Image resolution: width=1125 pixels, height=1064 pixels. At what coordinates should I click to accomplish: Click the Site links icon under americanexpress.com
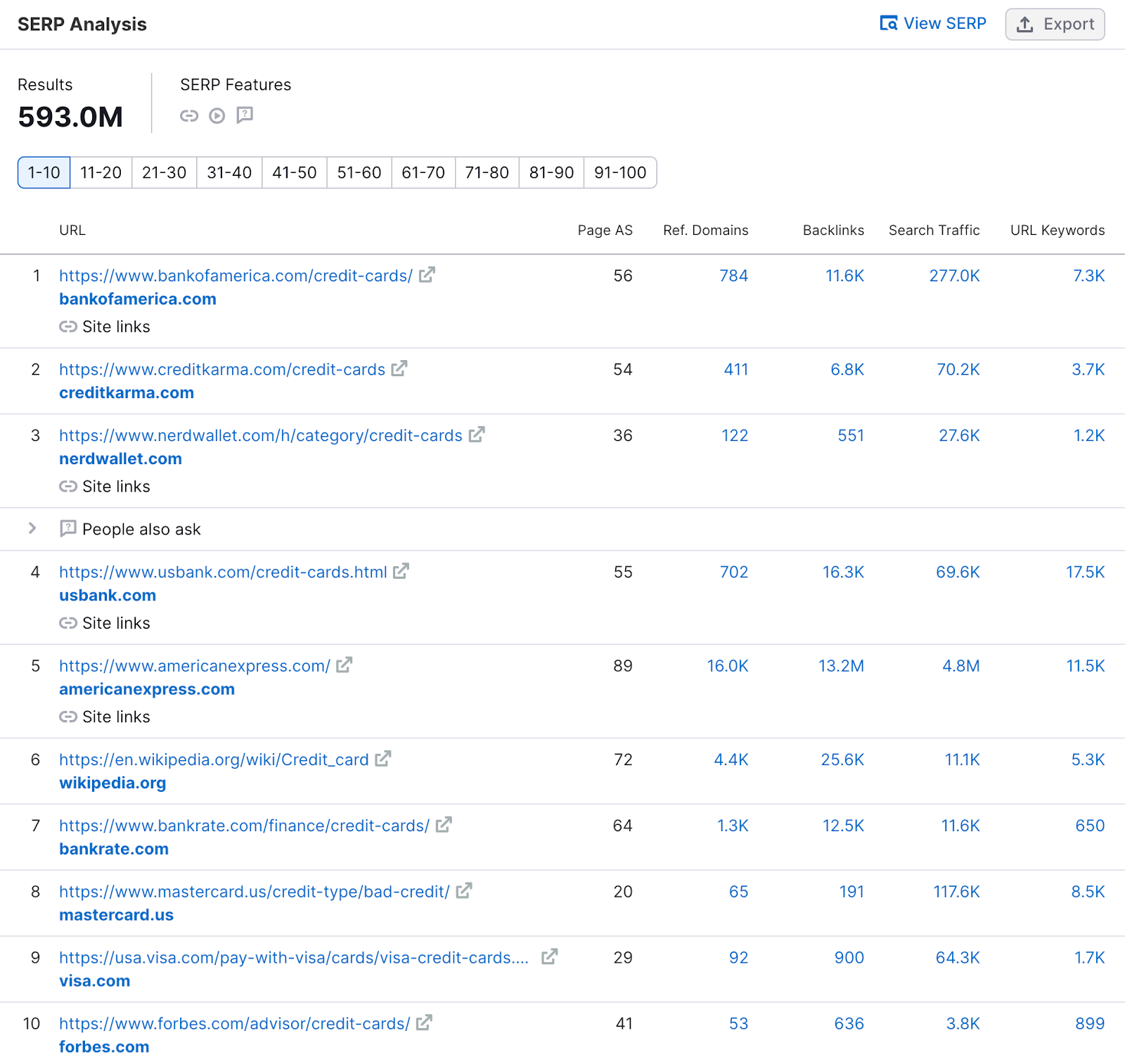pos(69,717)
